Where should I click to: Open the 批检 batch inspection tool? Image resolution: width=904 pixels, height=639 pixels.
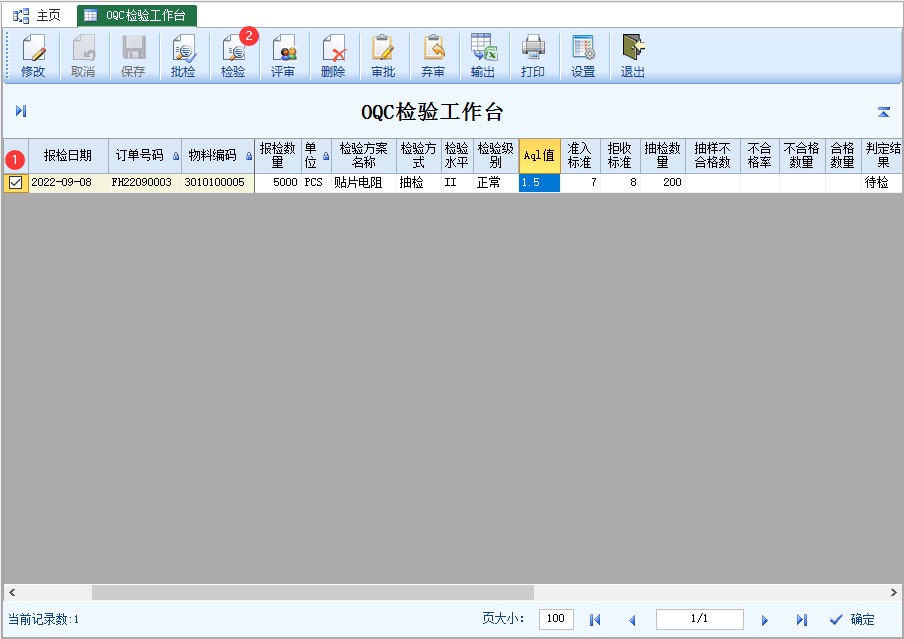[x=183, y=56]
